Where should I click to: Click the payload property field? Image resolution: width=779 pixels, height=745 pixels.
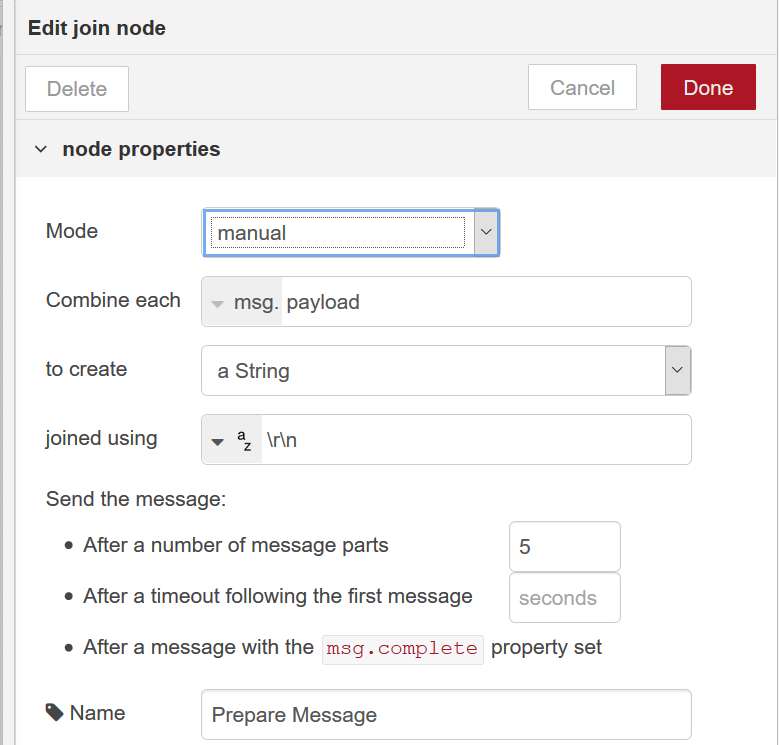click(486, 302)
